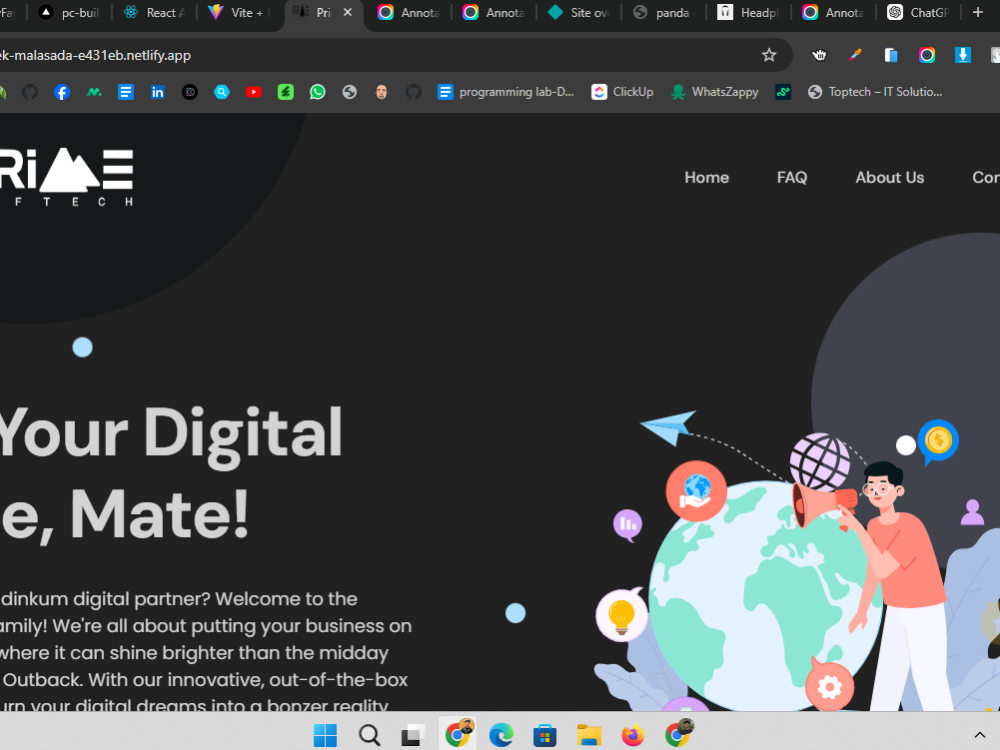Open the dark green squiggle bookmark

coord(783,92)
